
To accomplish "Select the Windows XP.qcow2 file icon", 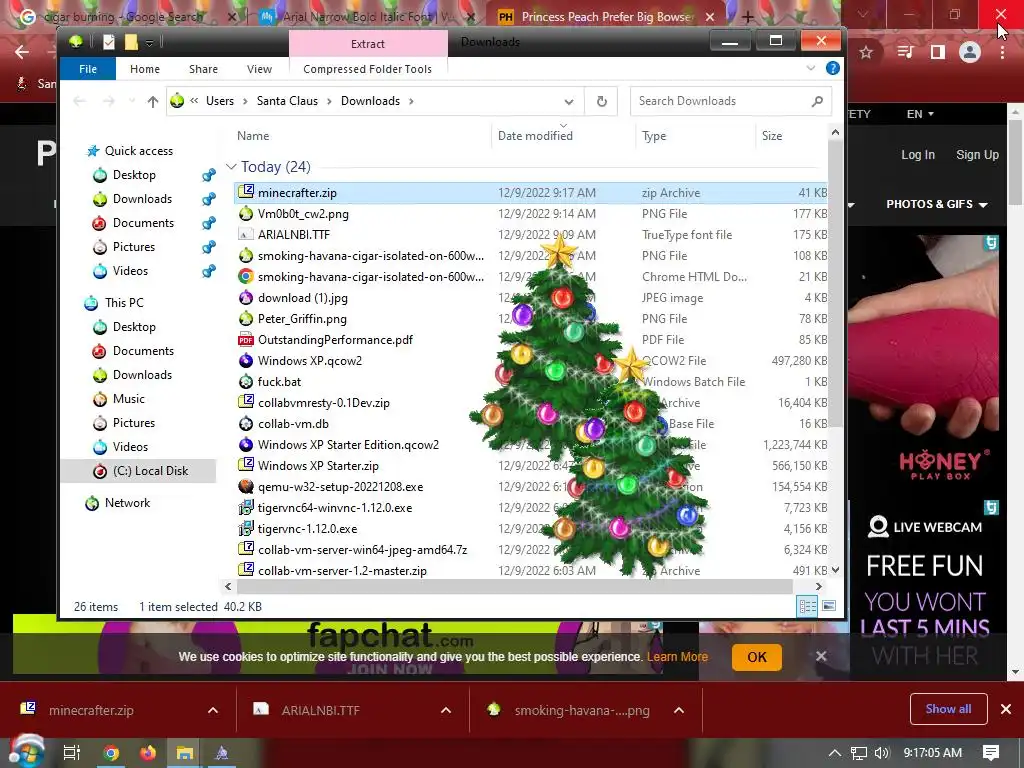I will 246,360.
